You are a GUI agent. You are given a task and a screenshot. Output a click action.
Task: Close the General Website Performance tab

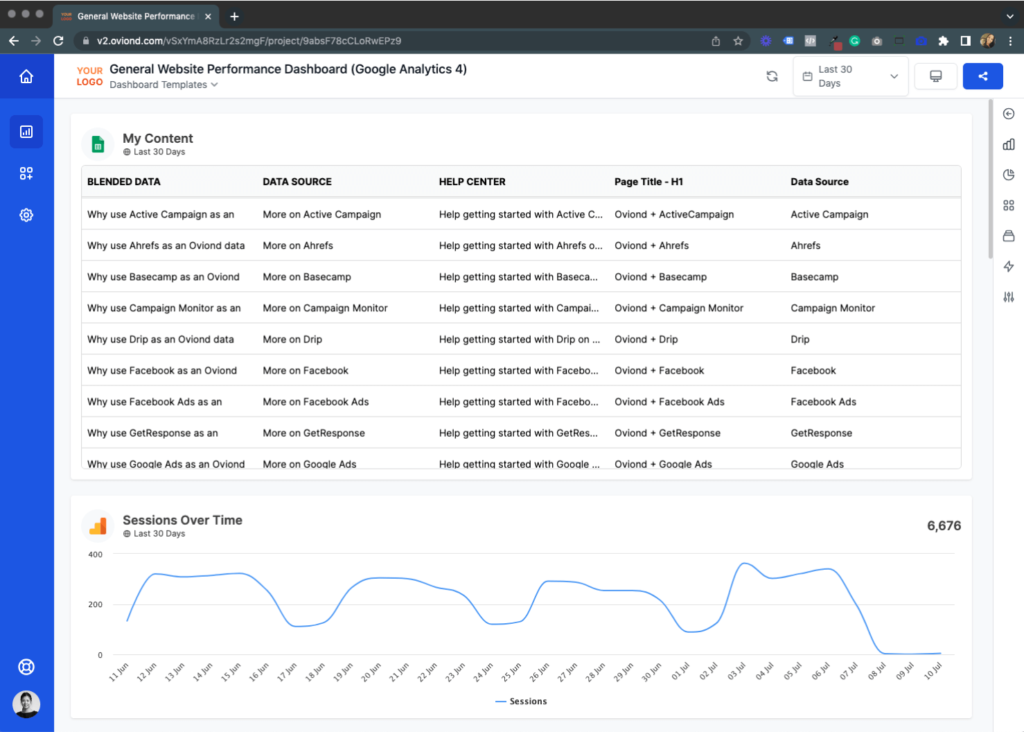coord(208,16)
